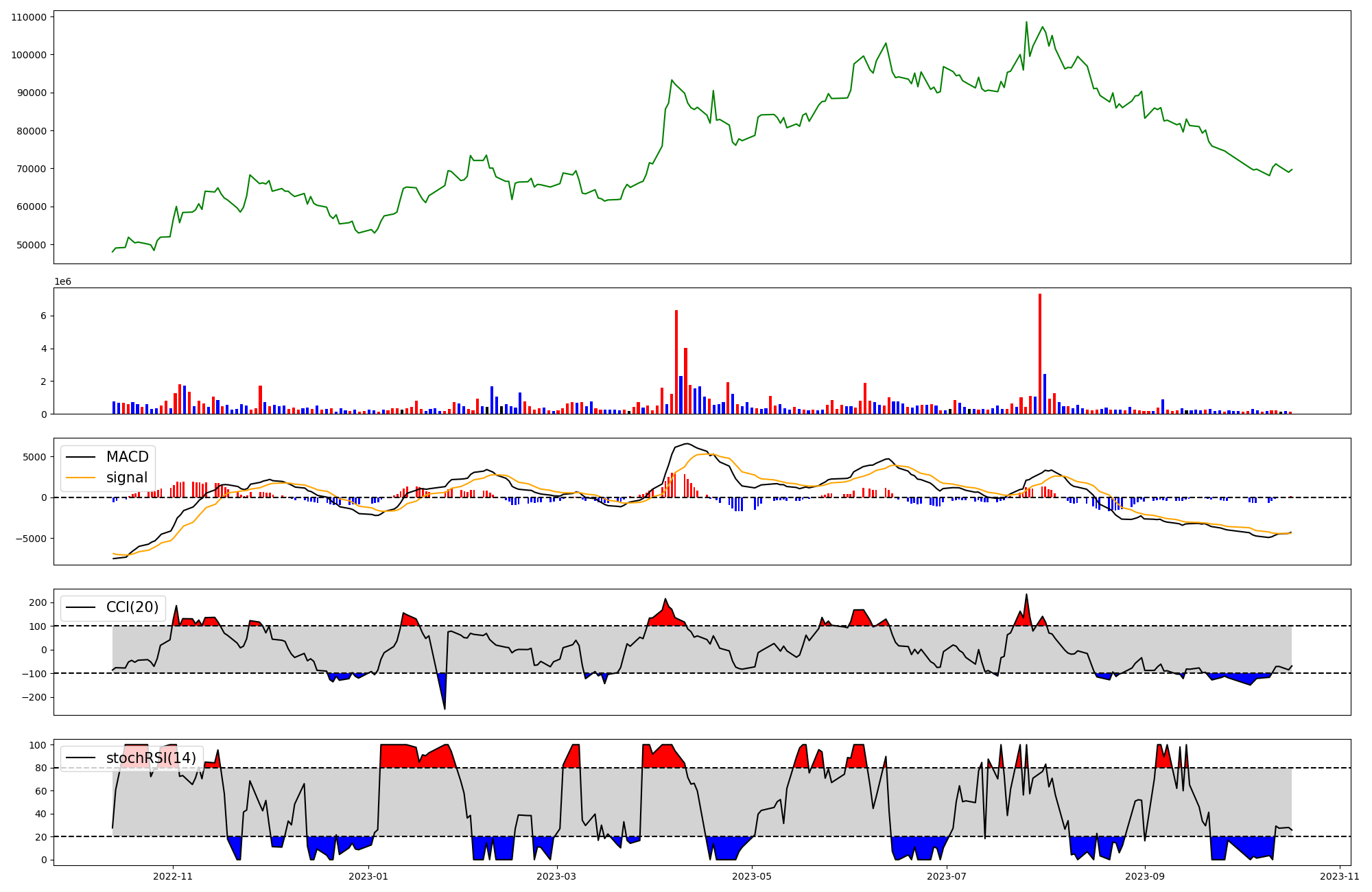Image resolution: width=1372 pixels, height=892 pixels.
Task: Click the 2023-03 date tick label
Action: (x=556, y=876)
